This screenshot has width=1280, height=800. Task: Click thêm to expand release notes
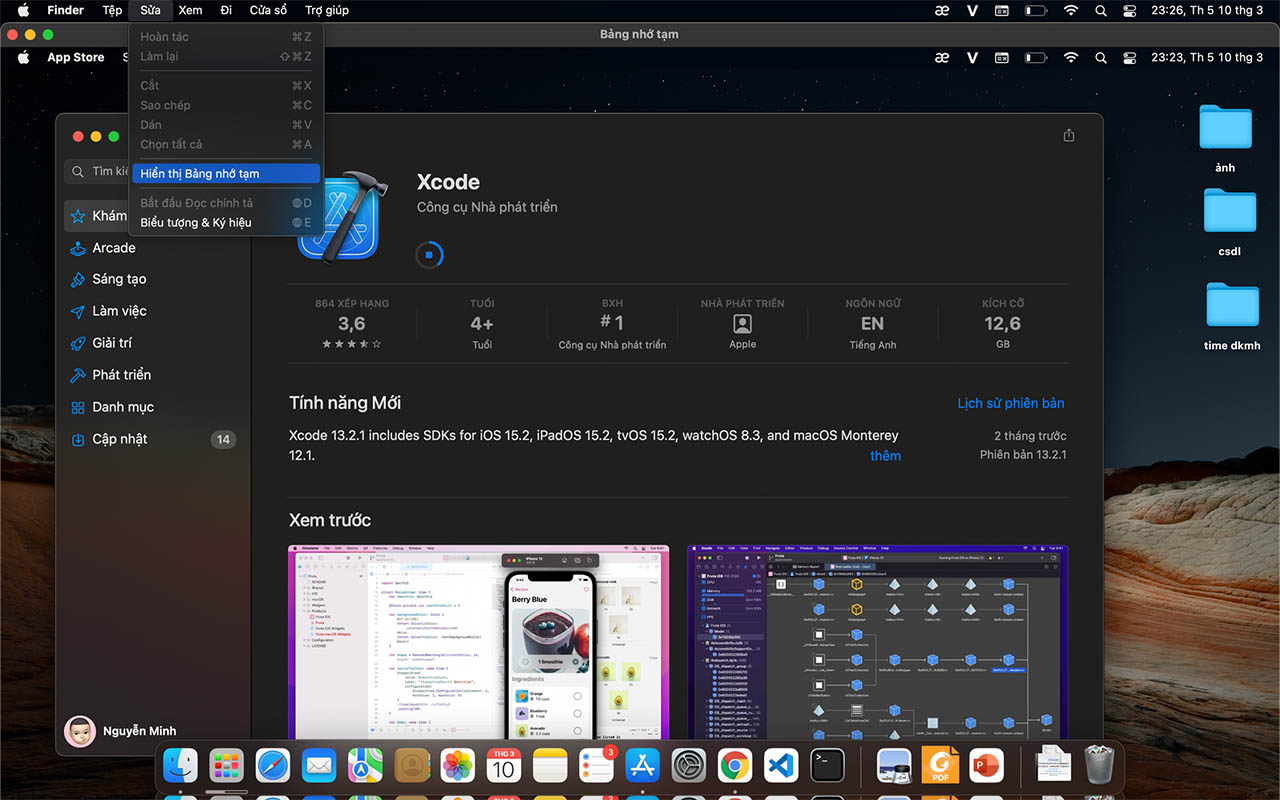pos(885,456)
